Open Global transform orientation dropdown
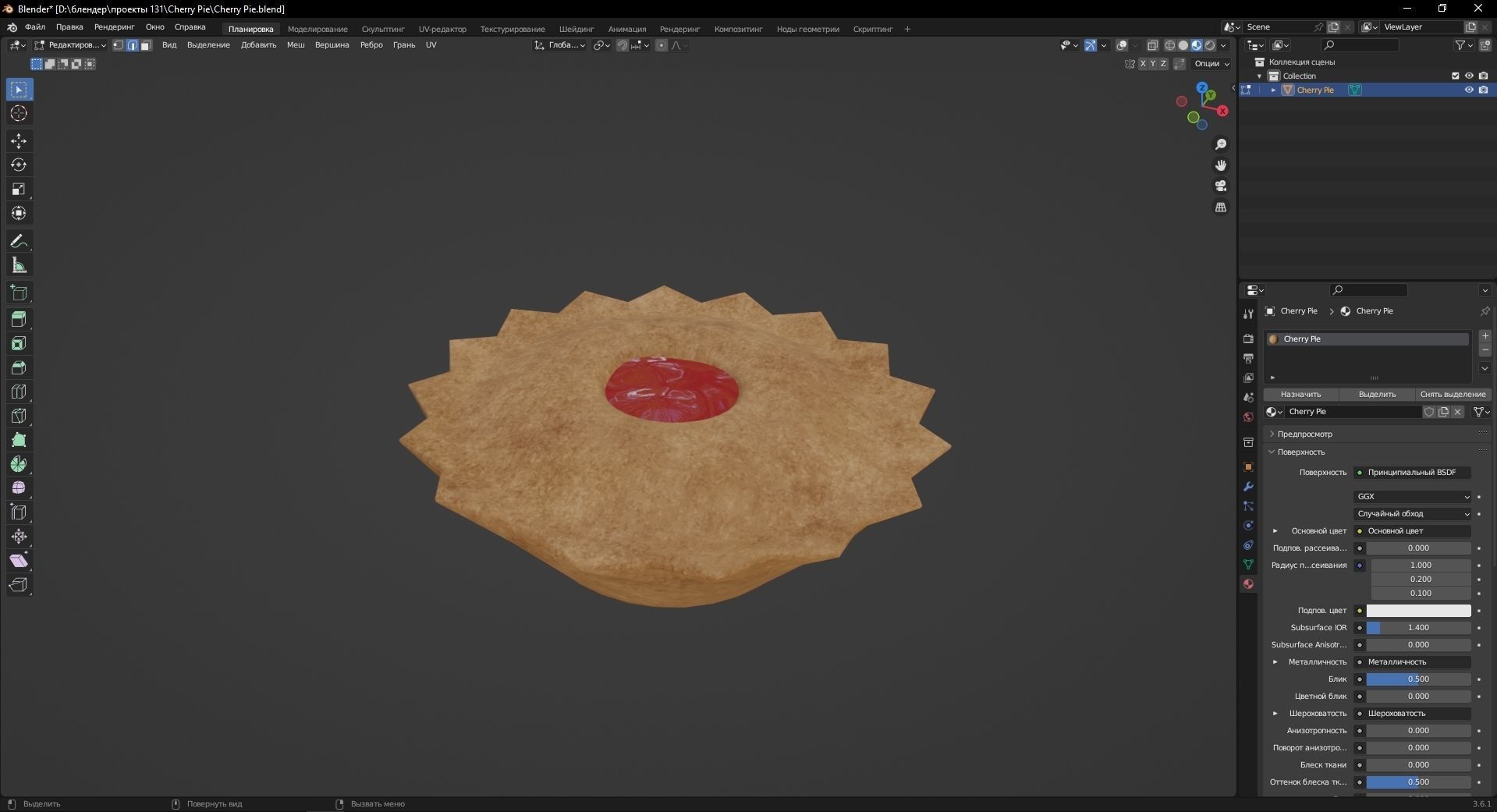 click(x=559, y=45)
